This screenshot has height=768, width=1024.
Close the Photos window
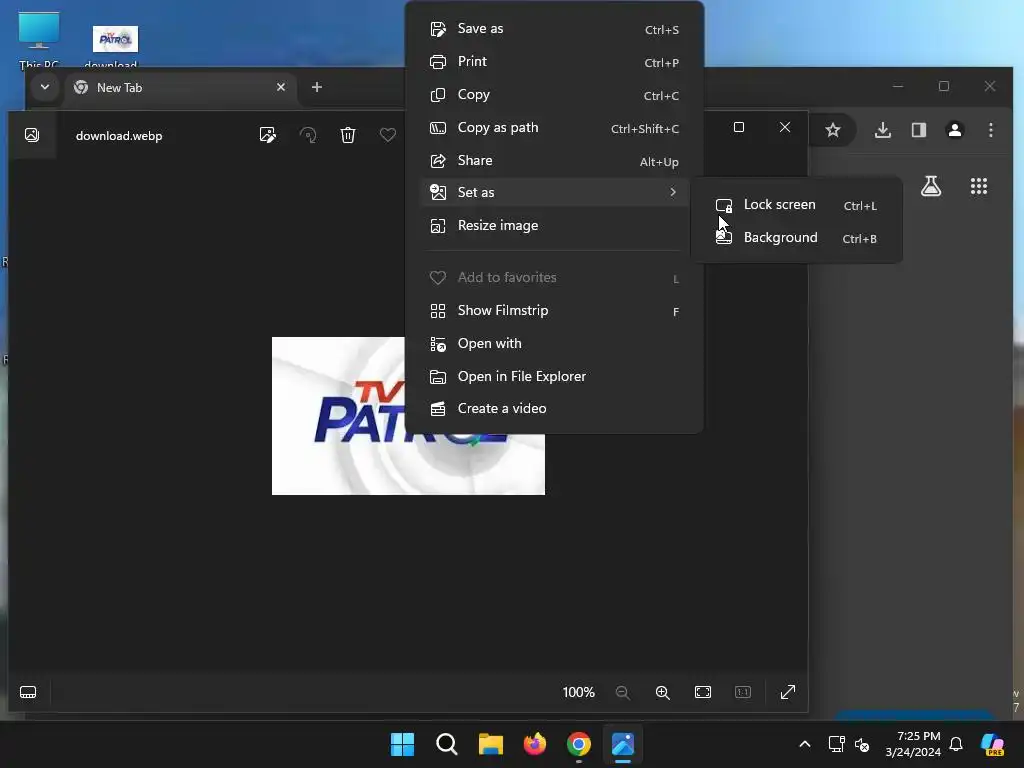[x=785, y=127]
